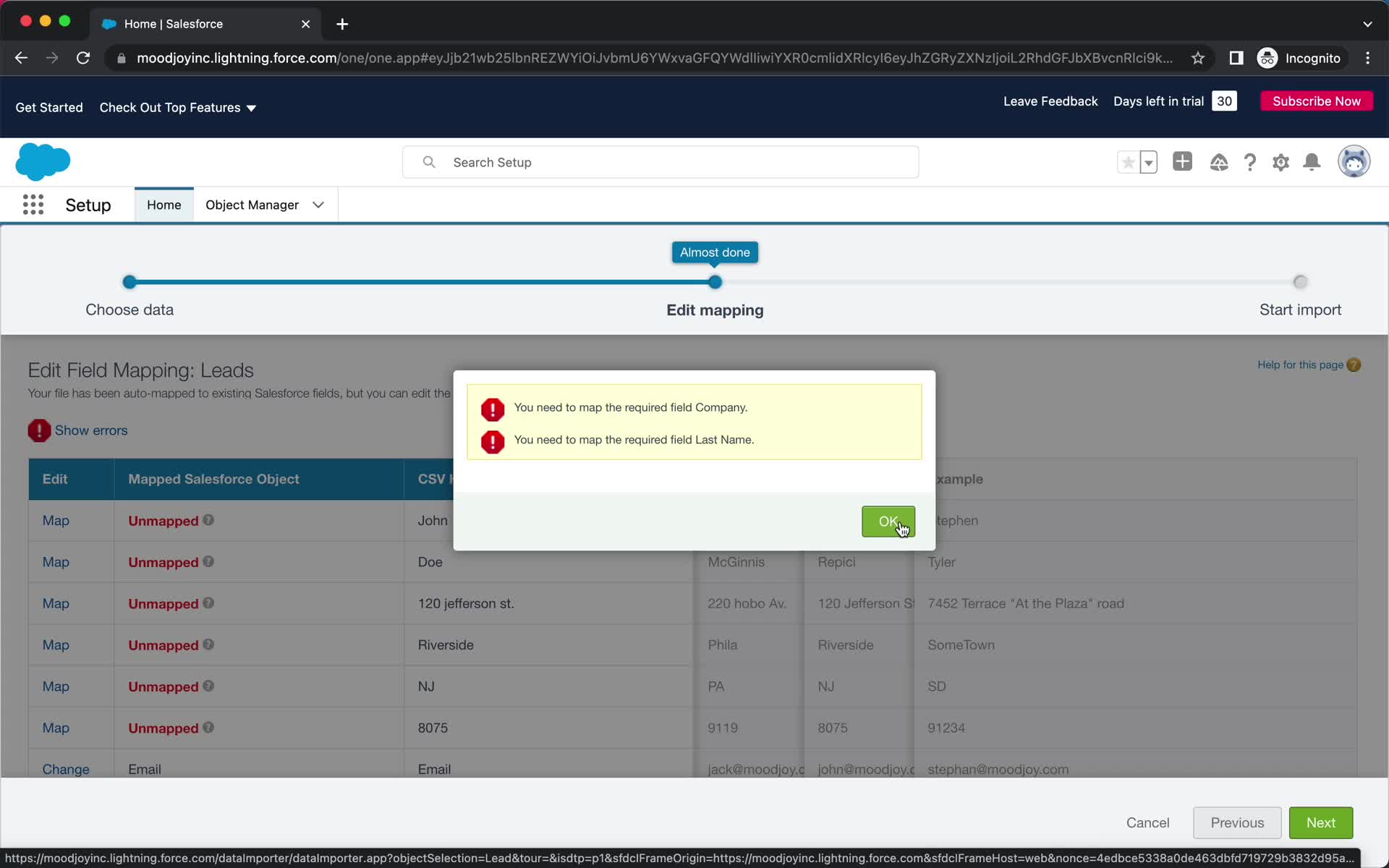Click Map link in the 120 jefferson st. row
The height and width of the screenshot is (868, 1389).
[x=56, y=603]
